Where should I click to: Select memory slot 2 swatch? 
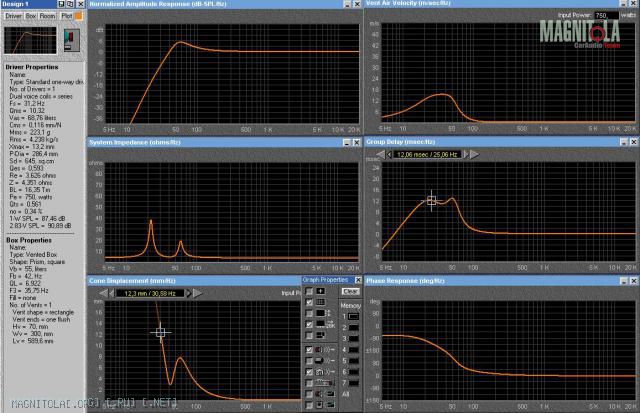pyautogui.click(x=353, y=327)
